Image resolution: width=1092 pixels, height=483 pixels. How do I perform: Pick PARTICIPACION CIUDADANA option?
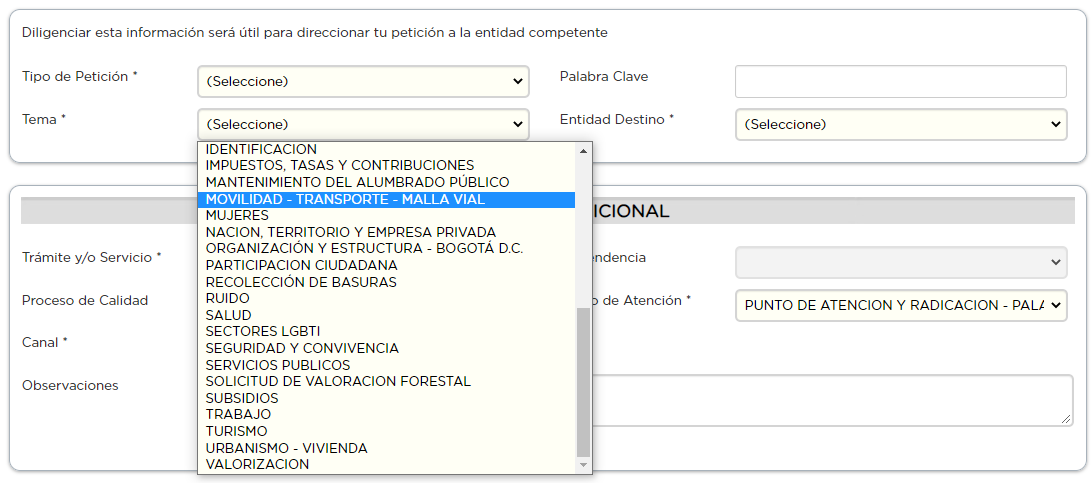click(301, 265)
